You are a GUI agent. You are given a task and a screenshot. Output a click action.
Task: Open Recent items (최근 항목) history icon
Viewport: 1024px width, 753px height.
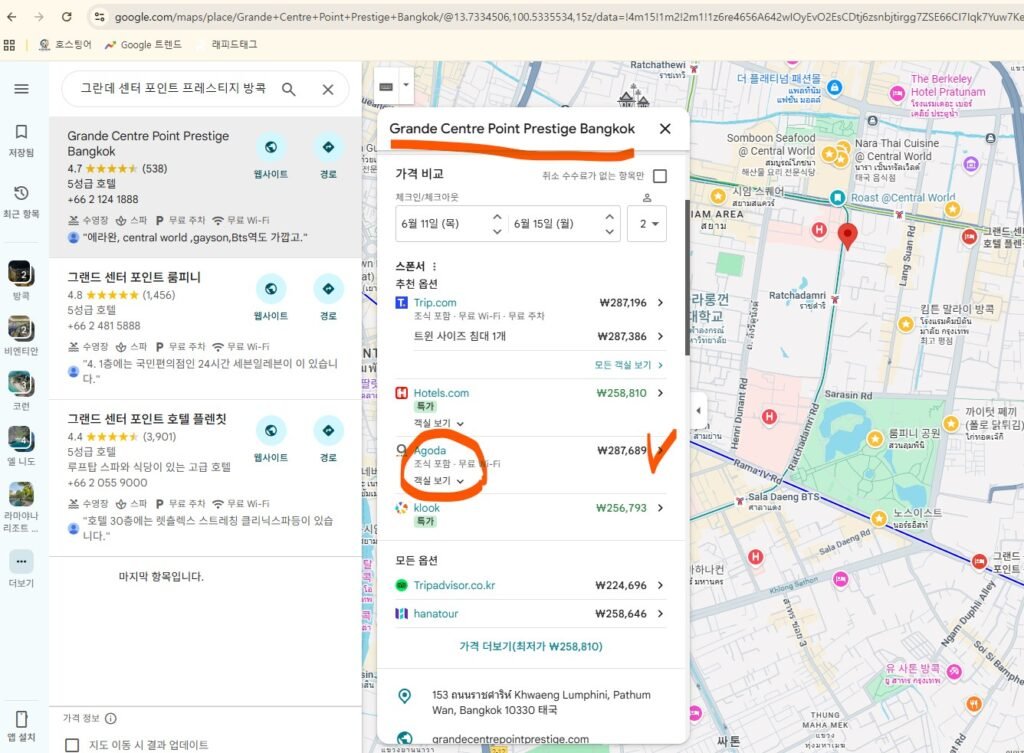[21, 193]
